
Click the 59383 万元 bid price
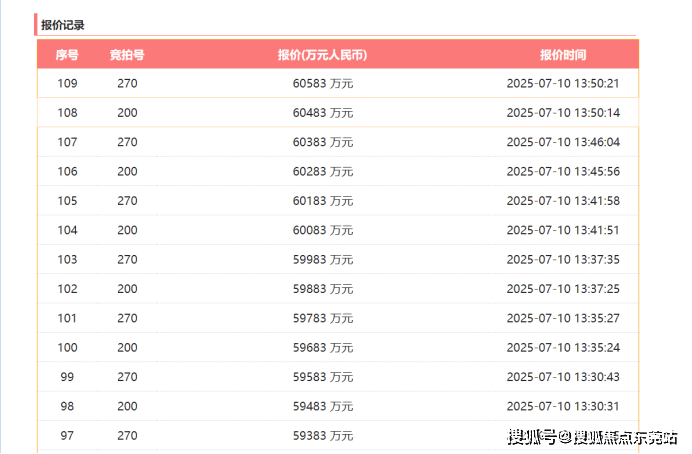pyautogui.click(x=322, y=436)
